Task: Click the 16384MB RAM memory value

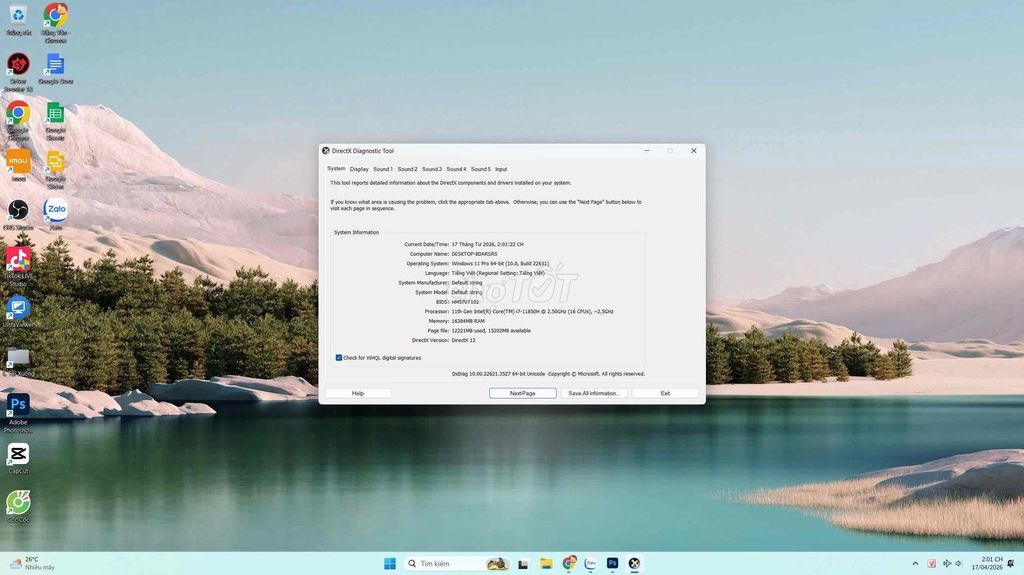Action: pyautogui.click(x=468, y=321)
